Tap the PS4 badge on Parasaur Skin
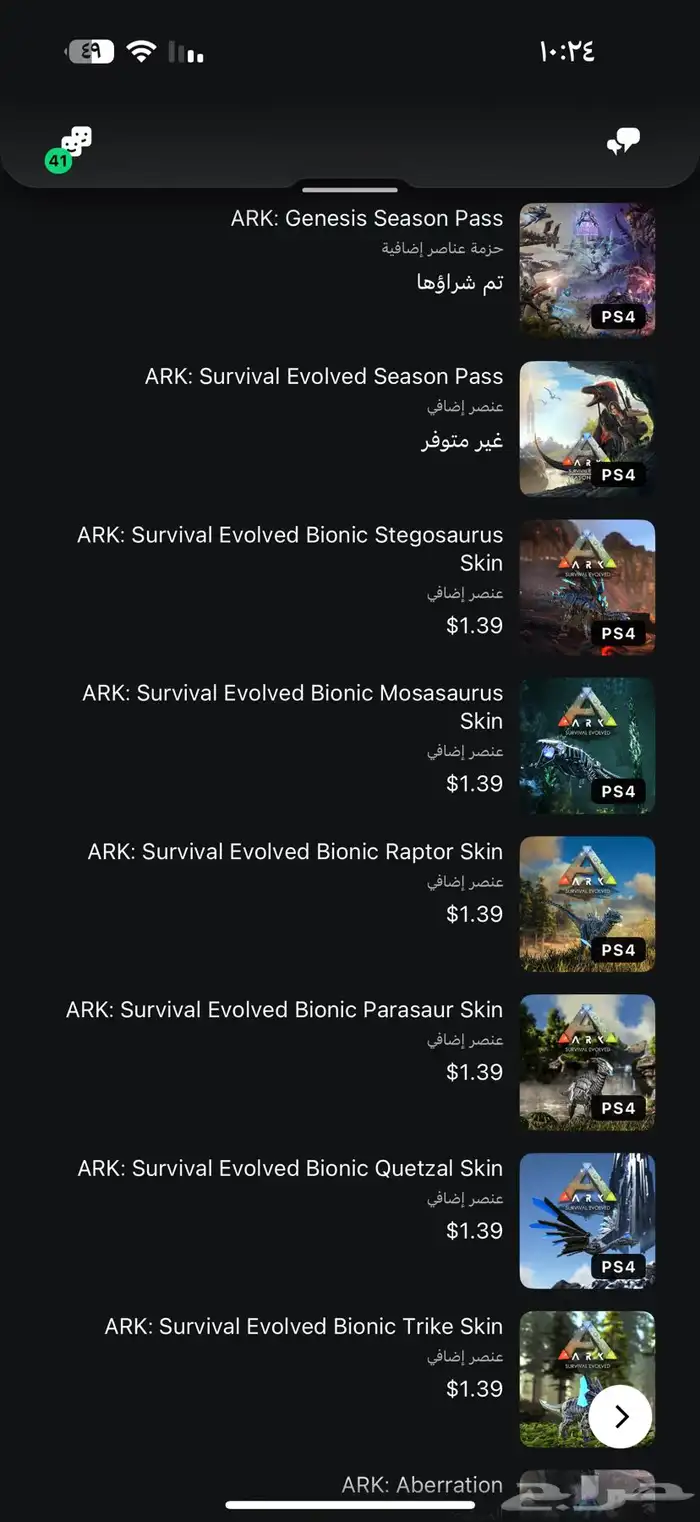The height and width of the screenshot is (1522, 700). click(x=618, y=1107)
